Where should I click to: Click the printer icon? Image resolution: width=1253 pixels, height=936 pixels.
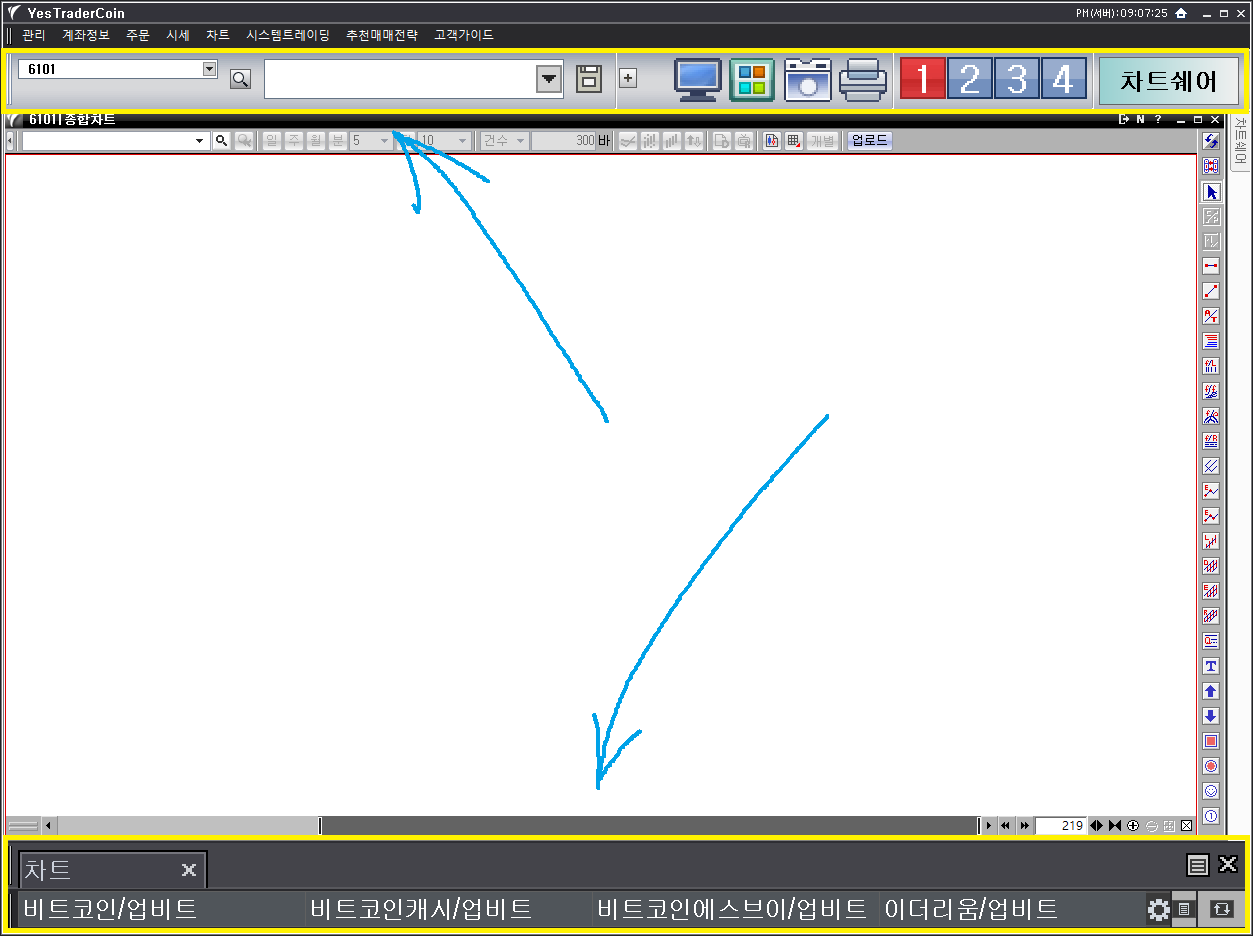click(862, 80)
